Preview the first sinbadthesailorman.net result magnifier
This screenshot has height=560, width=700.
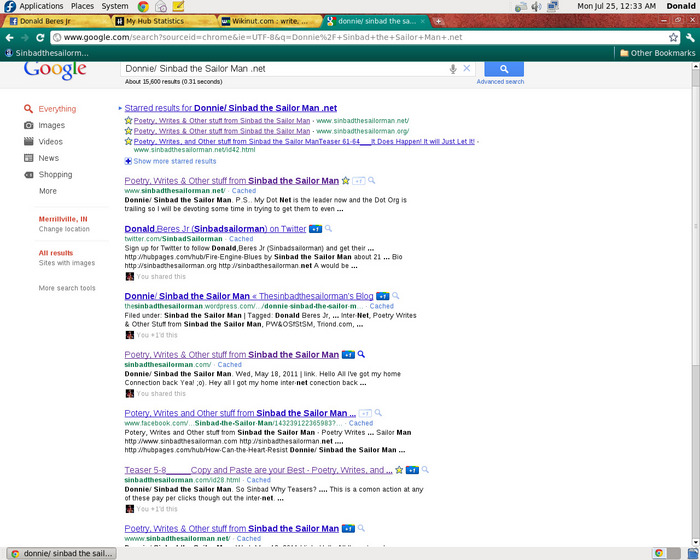tap(371, 180)
